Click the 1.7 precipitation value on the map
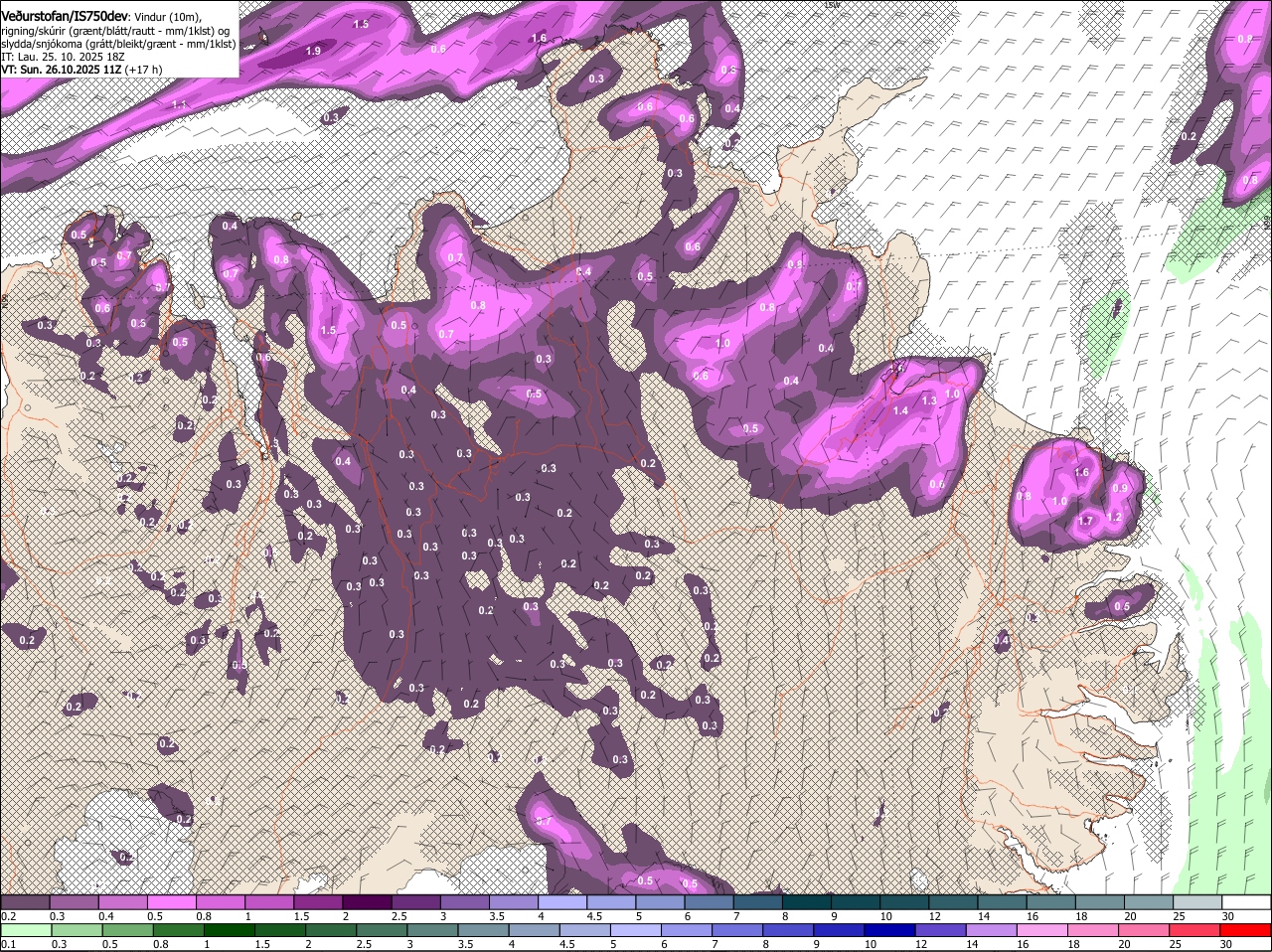The image size is (1272, 952). click(1086, 520)
